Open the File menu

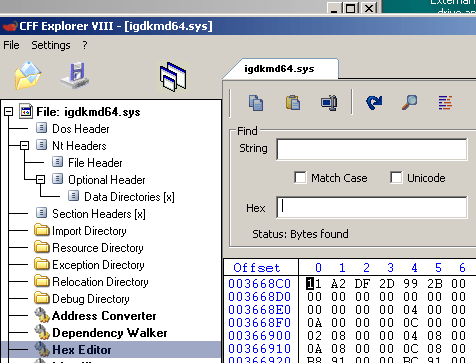(x=11, y=45)
